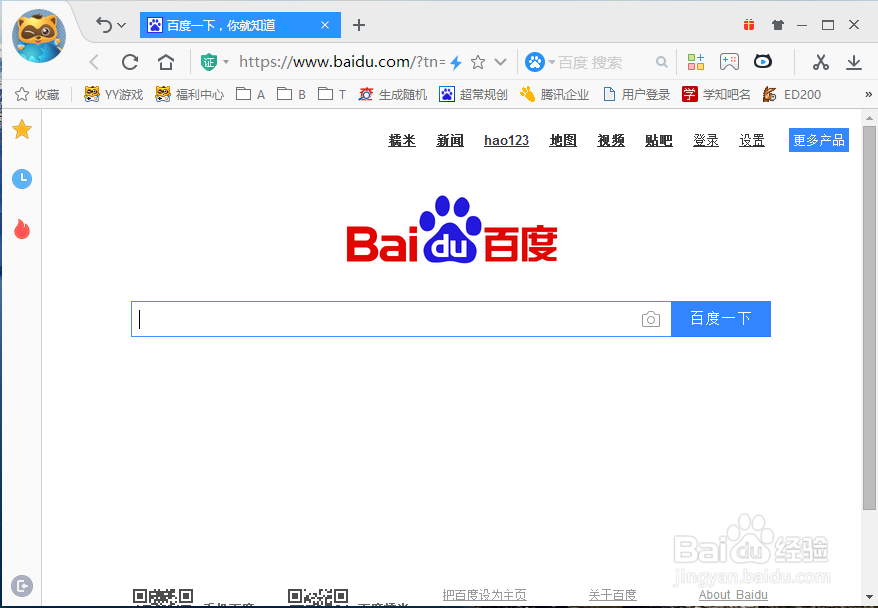Open the 生成随机 bookmark
878x608 pixels.
click(393, 95)
